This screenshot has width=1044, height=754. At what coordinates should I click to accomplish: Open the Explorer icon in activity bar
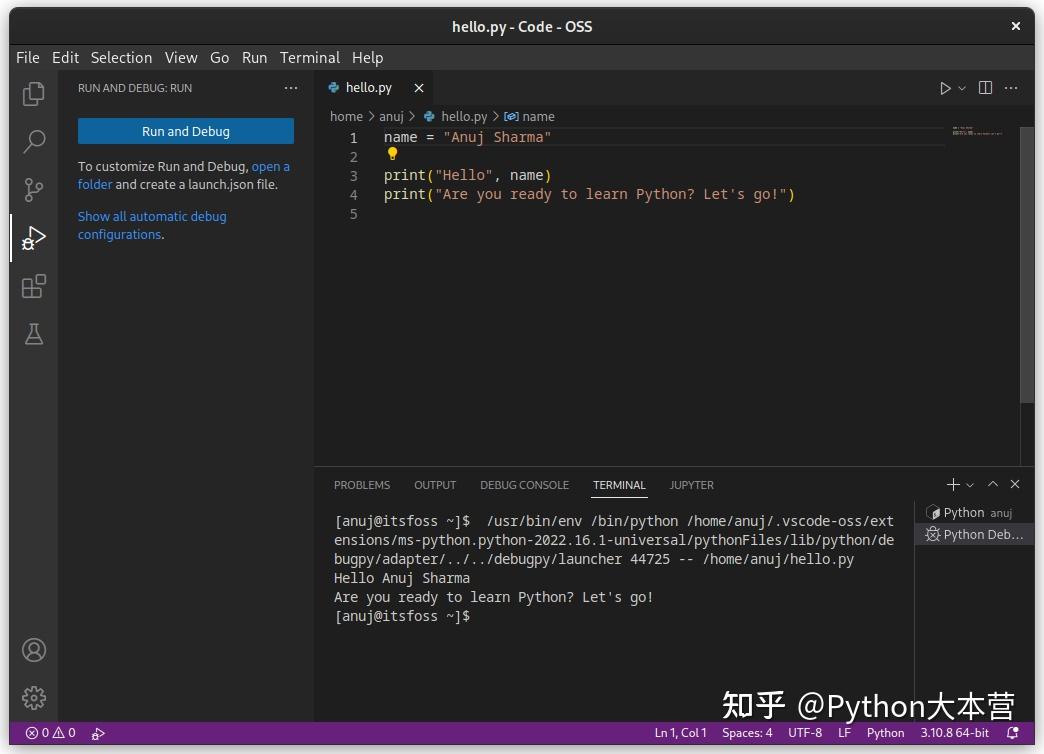(x=33, y=92)
